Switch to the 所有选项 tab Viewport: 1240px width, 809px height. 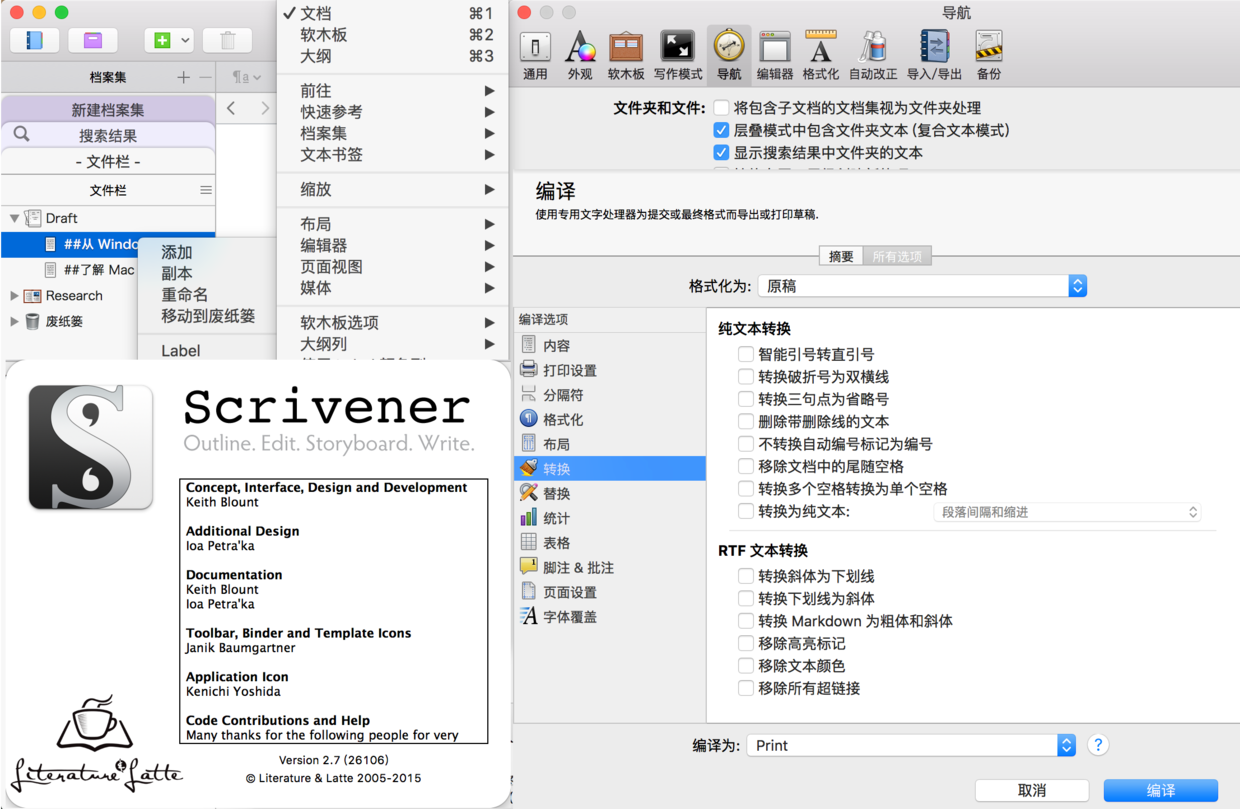pos(897,256)
